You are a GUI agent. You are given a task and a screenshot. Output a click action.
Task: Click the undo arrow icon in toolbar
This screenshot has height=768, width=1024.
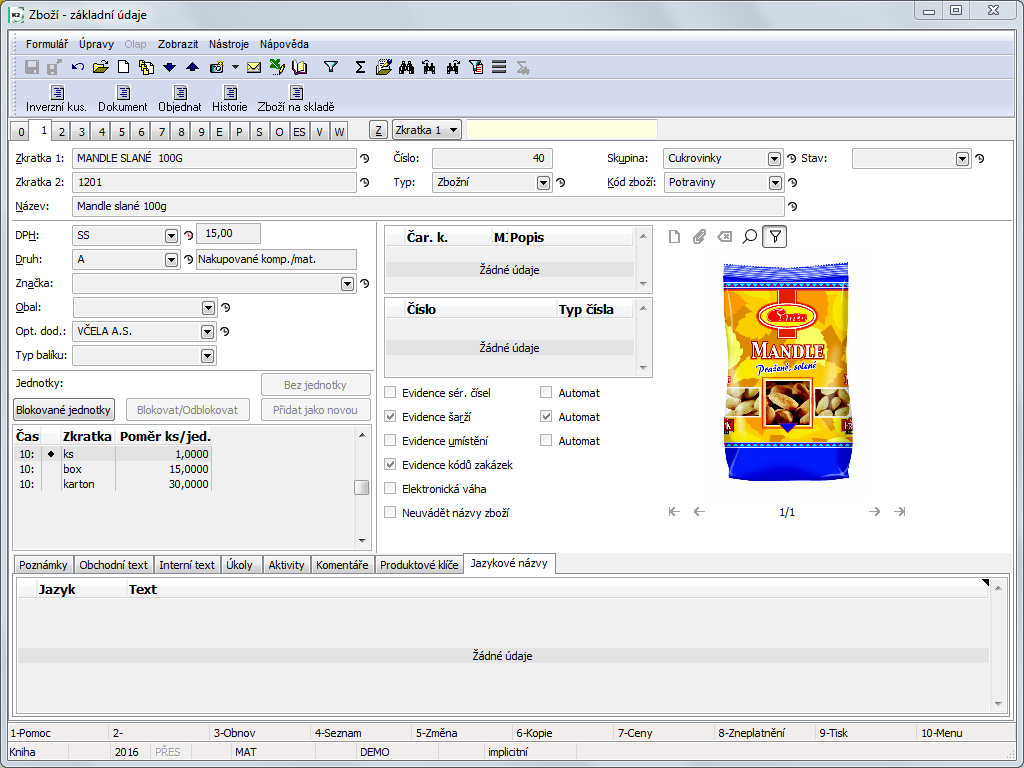click(x=78, y=67)
